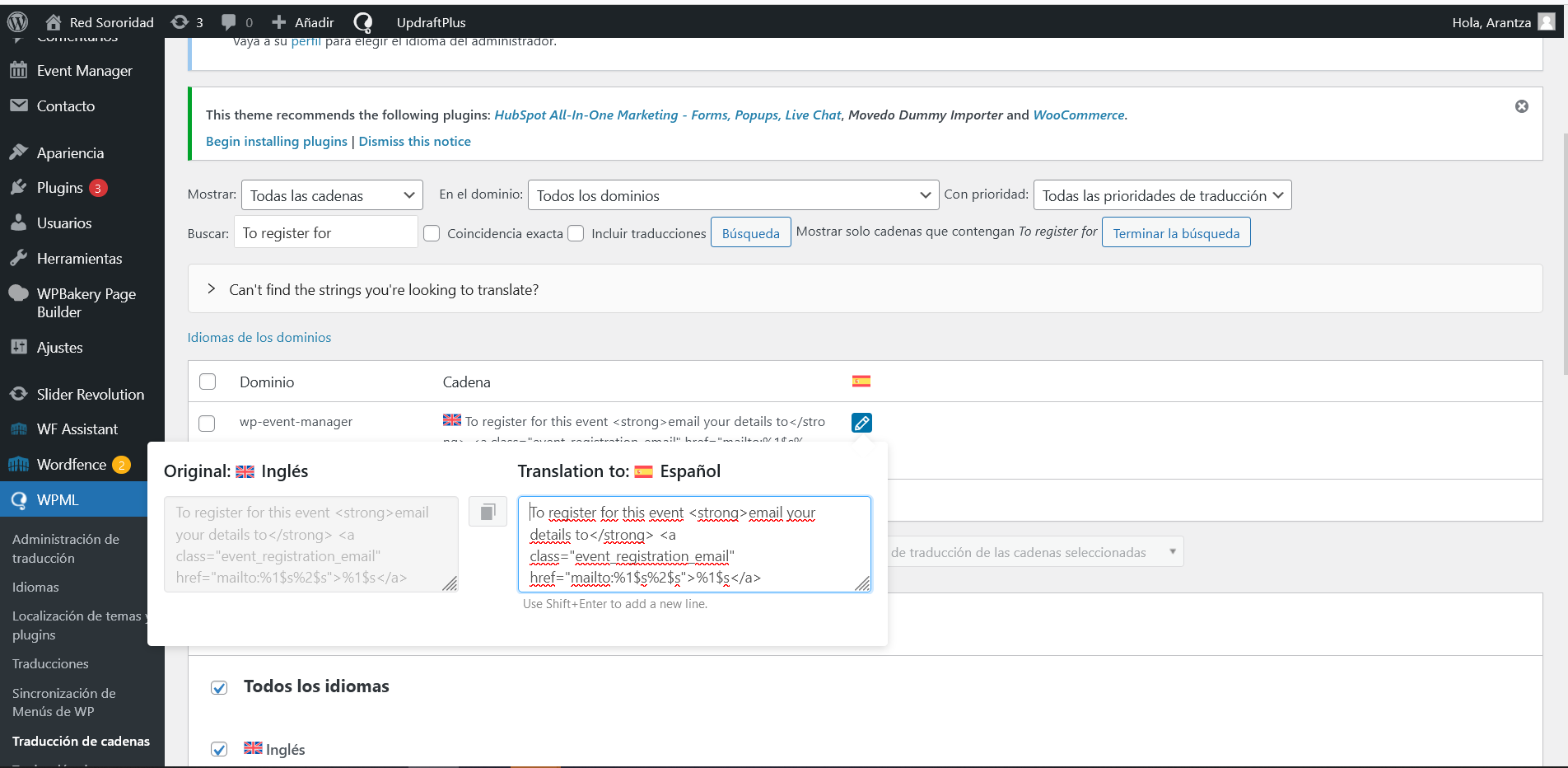Expand the Can't find the strings section
The height and width of the screenshot is (768, 1568).
[x=212, y=289]
